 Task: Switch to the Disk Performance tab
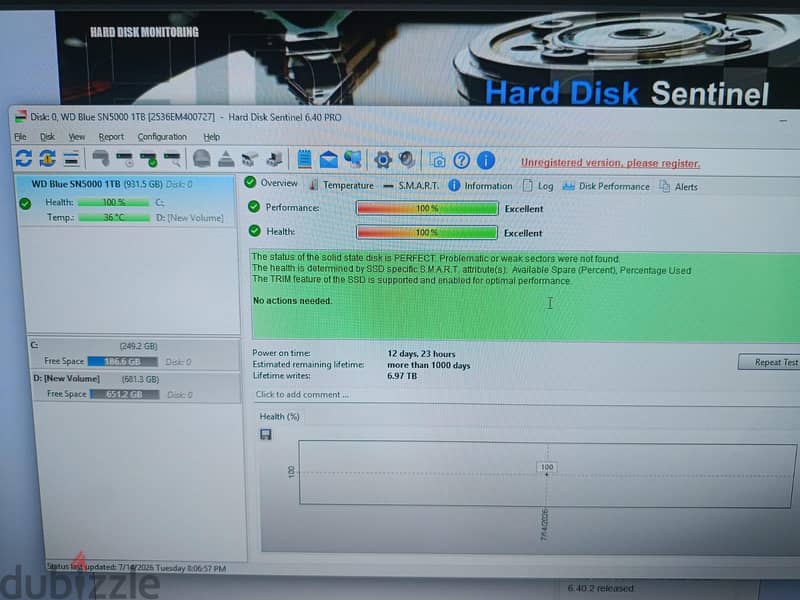[606, 187]
